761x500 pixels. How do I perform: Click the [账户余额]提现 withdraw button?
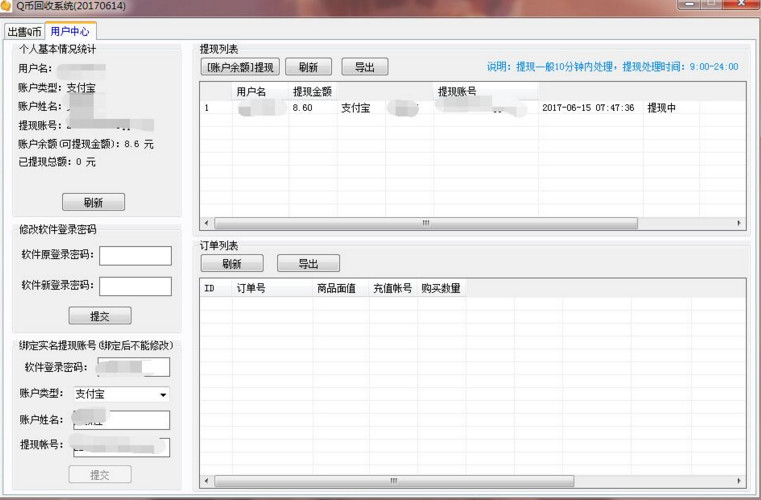[x=238, y=67]
